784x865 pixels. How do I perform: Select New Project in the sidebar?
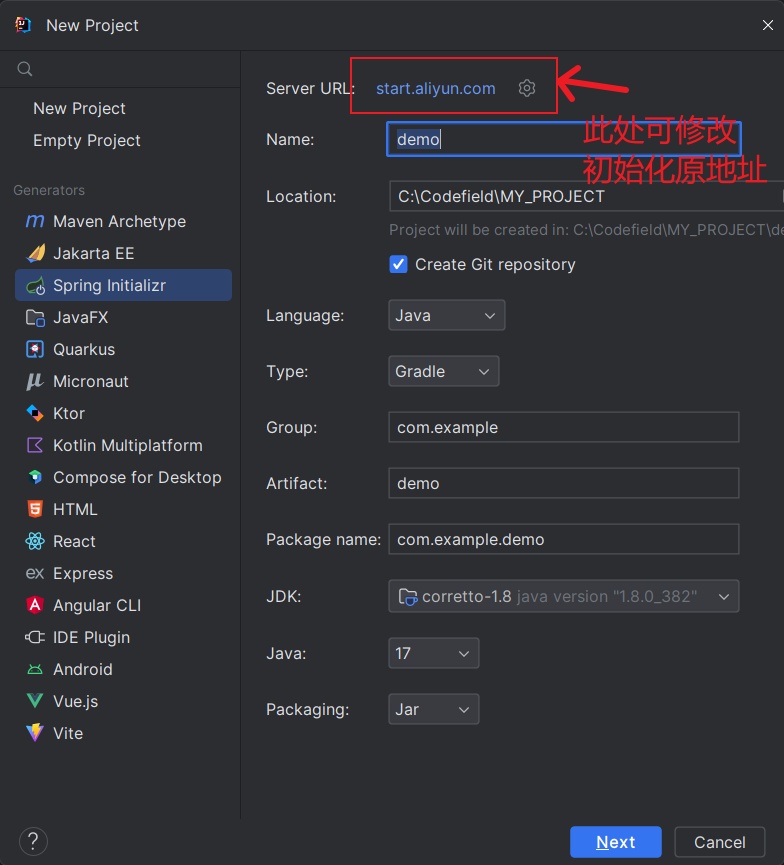point(79,109)
